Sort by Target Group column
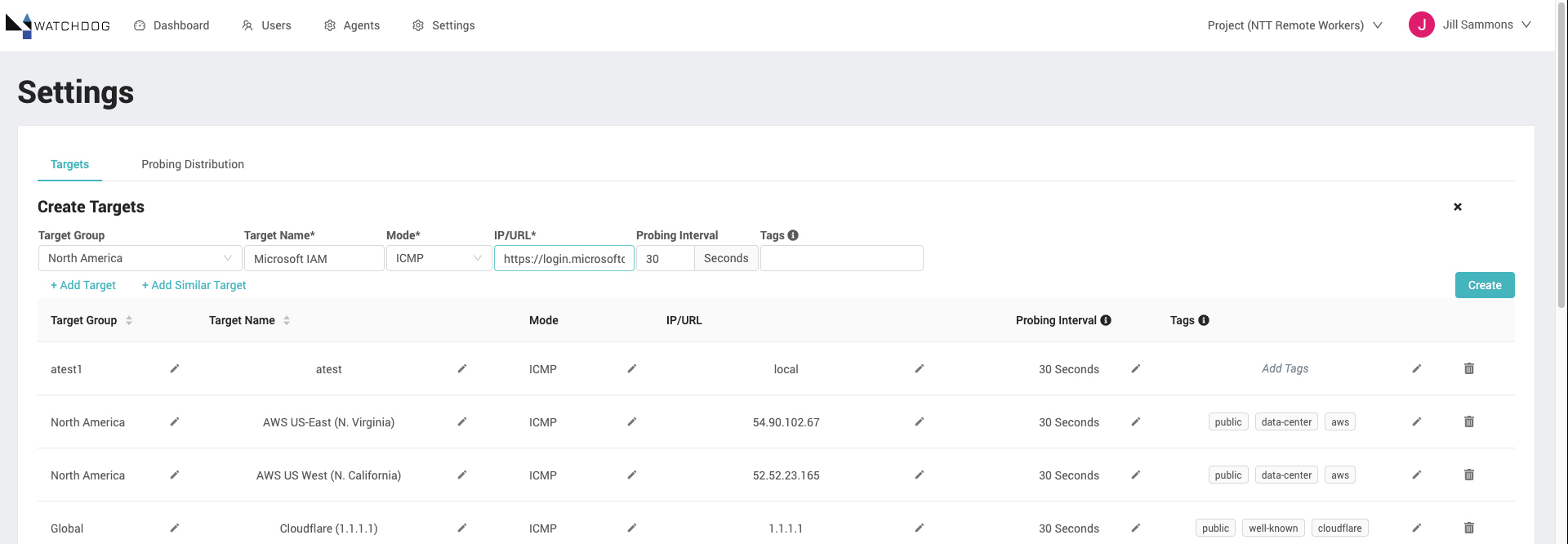Viewport: 1568px width, 544px height. tap(129, 320)
